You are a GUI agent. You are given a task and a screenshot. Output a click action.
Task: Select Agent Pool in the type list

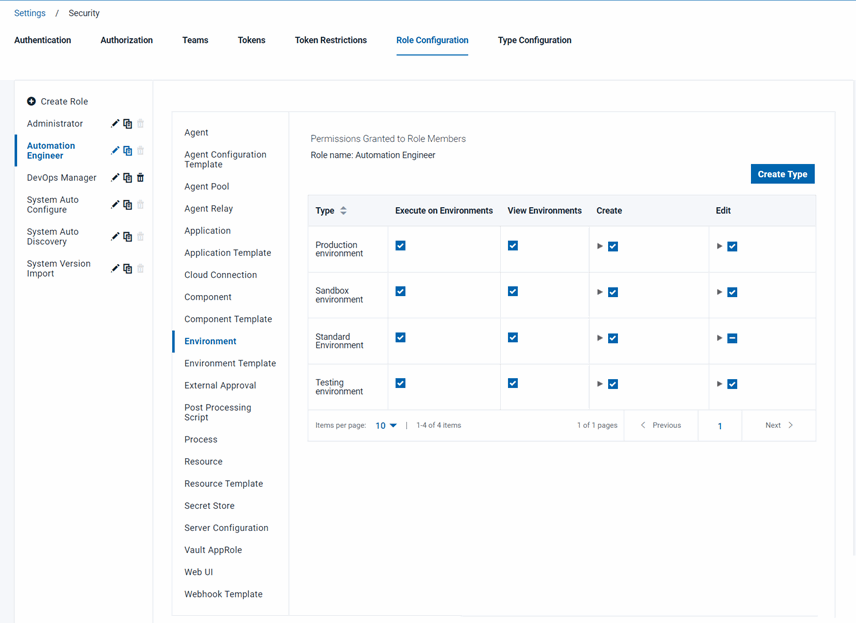(x=206, y=186)
